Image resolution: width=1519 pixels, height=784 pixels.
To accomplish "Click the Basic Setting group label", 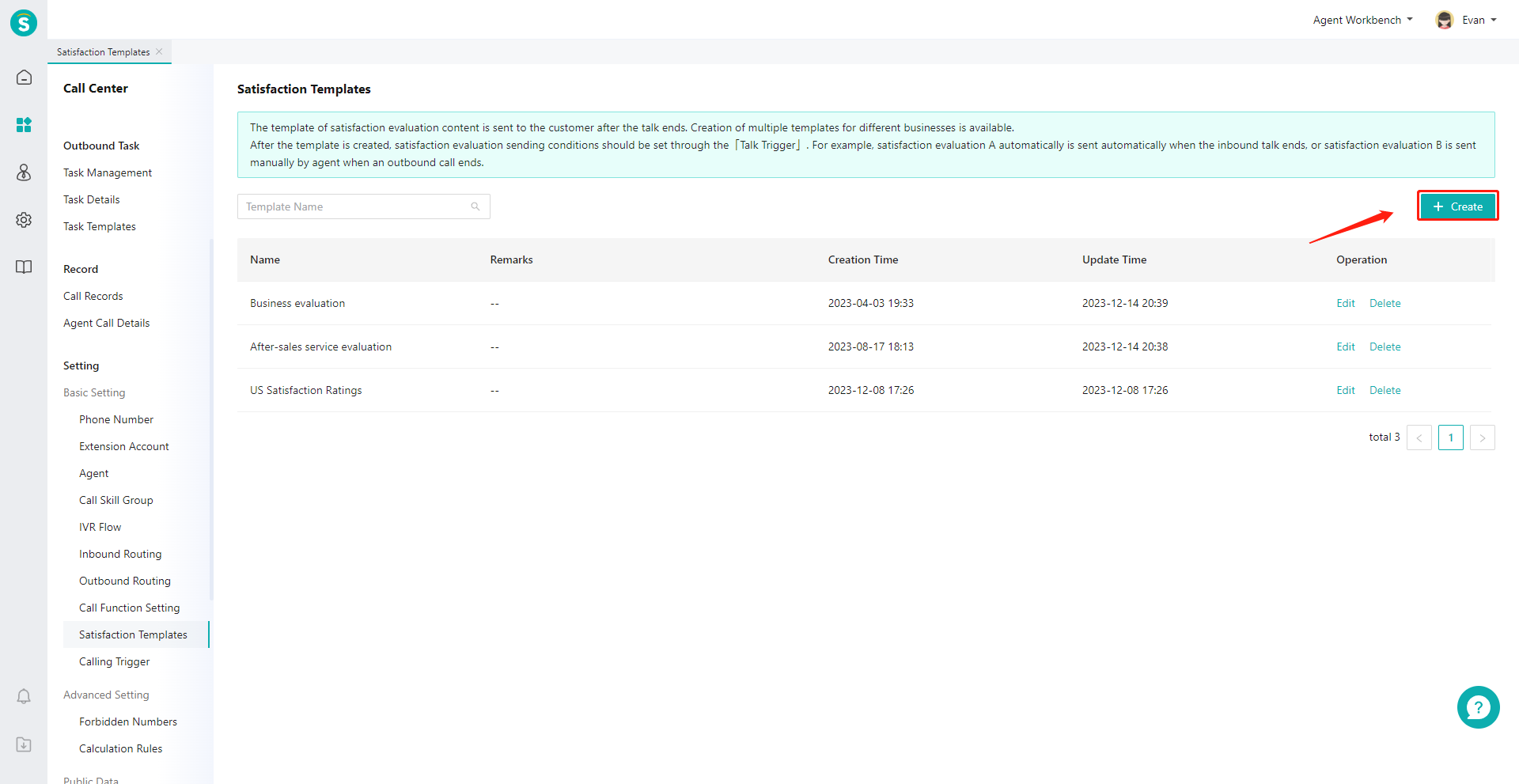I will click(x=94, y=392).
